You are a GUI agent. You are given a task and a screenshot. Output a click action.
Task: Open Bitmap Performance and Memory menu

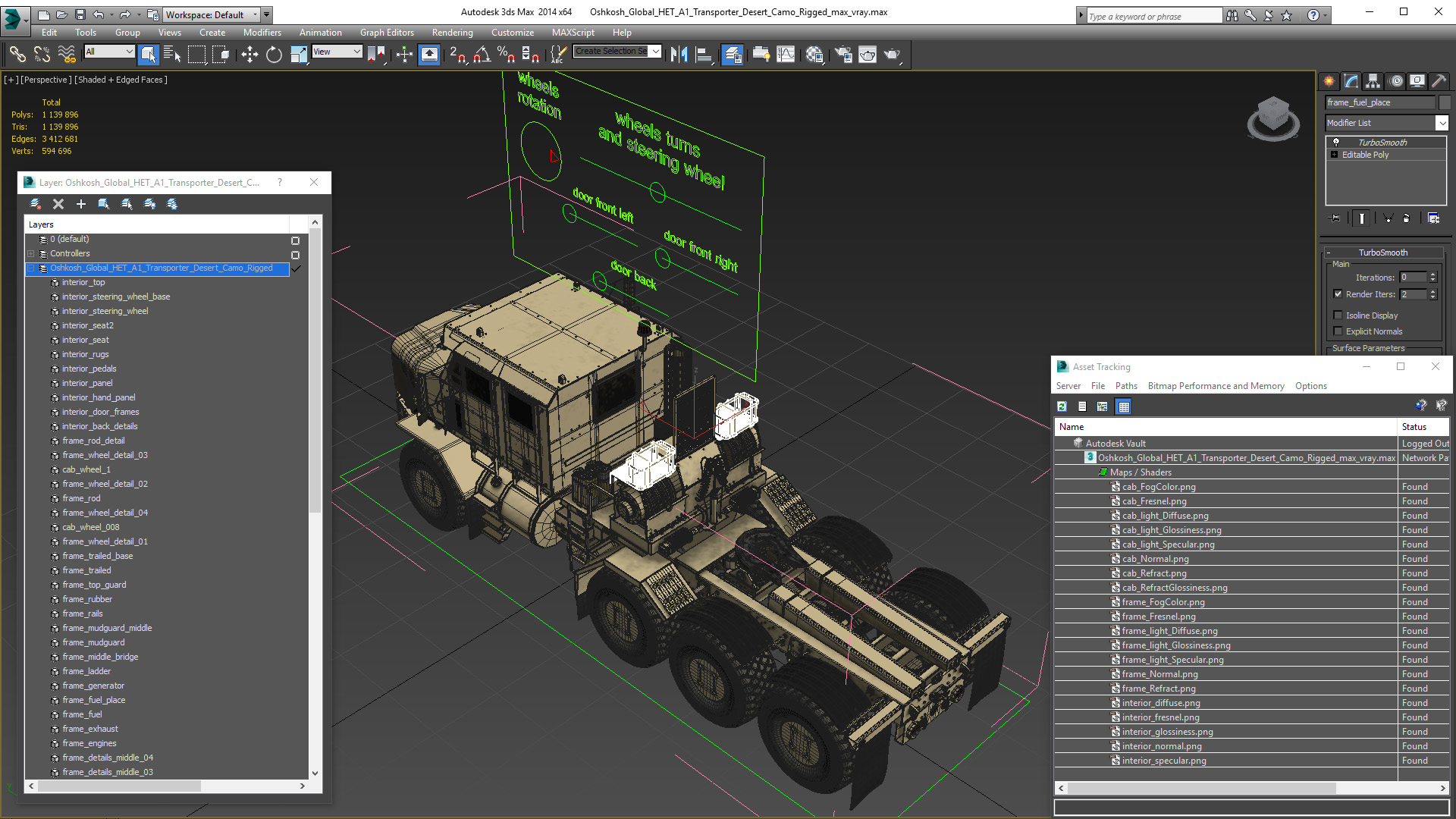click(x=1216, y=386)
